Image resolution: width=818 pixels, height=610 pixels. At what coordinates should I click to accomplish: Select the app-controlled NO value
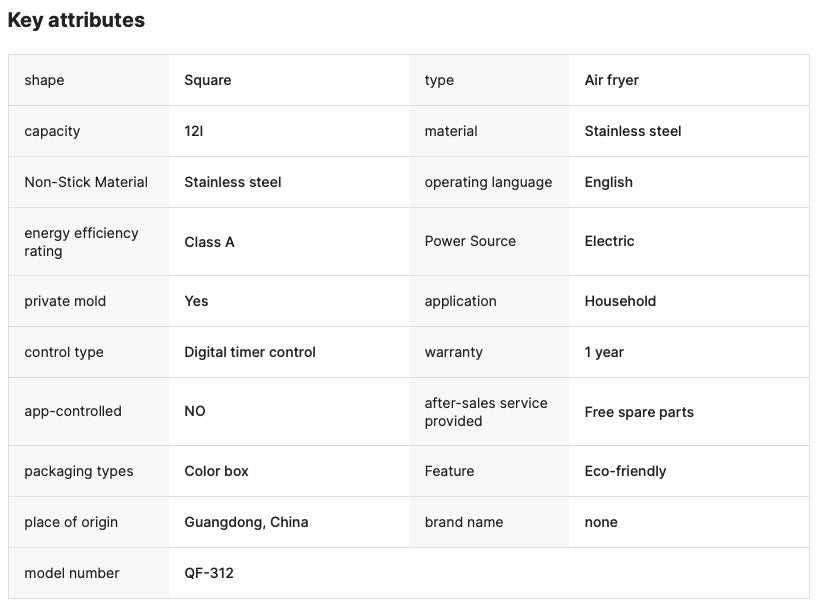pos(195,411)
